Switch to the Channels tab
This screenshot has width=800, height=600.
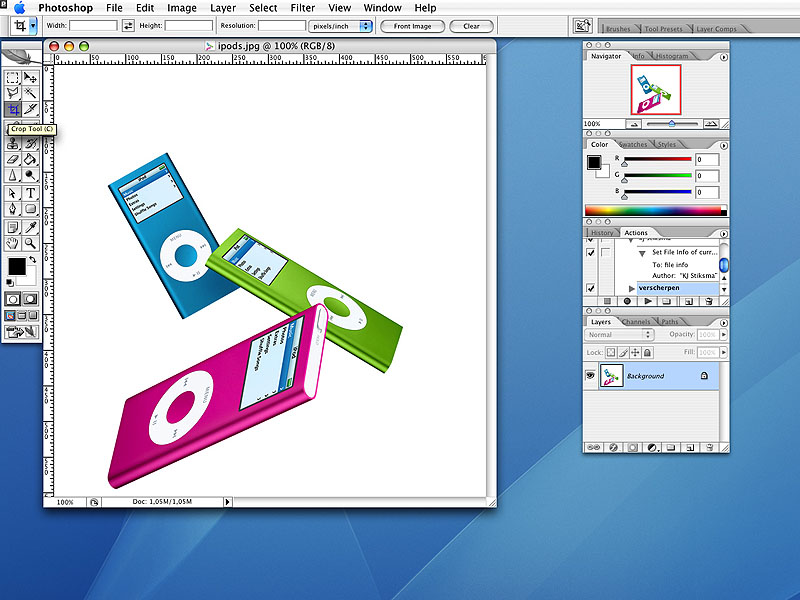click(x=636, y=322)
